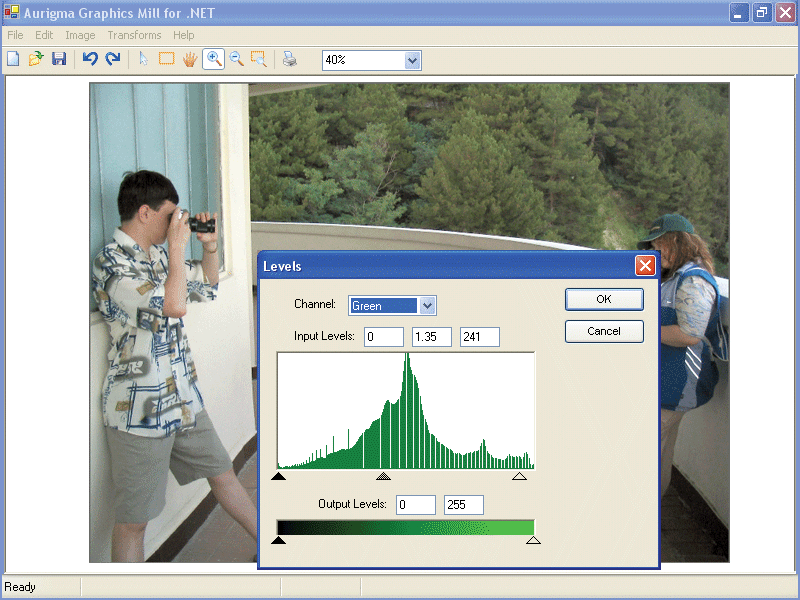Expand the 40% zoom level dropdown
The height and width of the screenshot is (600, 800).
click(412, 61)
